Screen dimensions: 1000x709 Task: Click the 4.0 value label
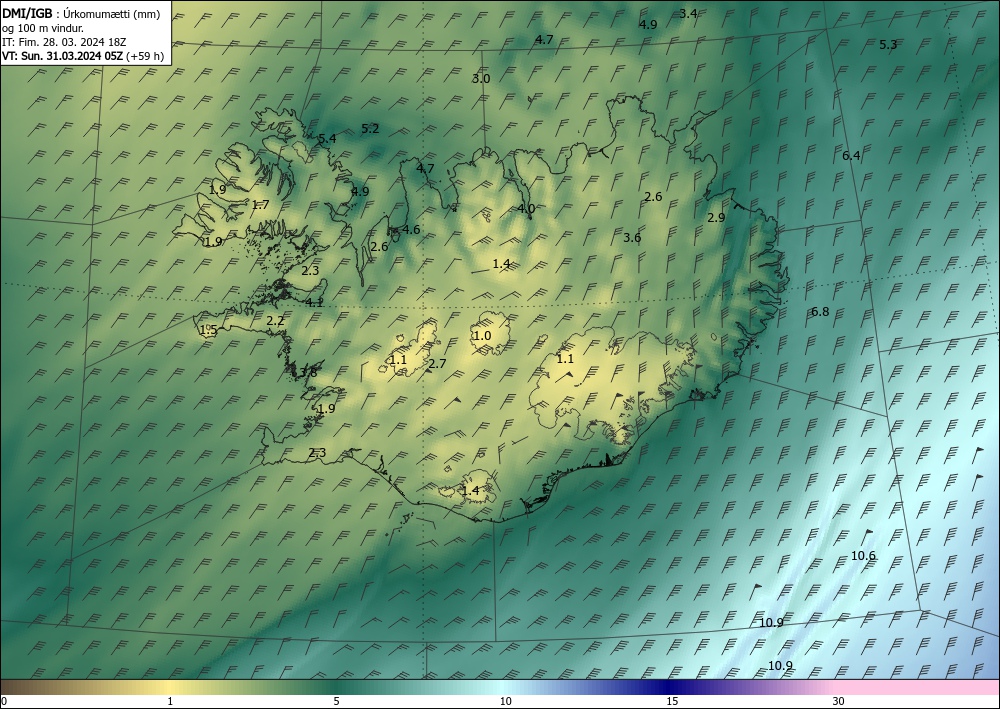pyautogui.click(x=526, y=208)
